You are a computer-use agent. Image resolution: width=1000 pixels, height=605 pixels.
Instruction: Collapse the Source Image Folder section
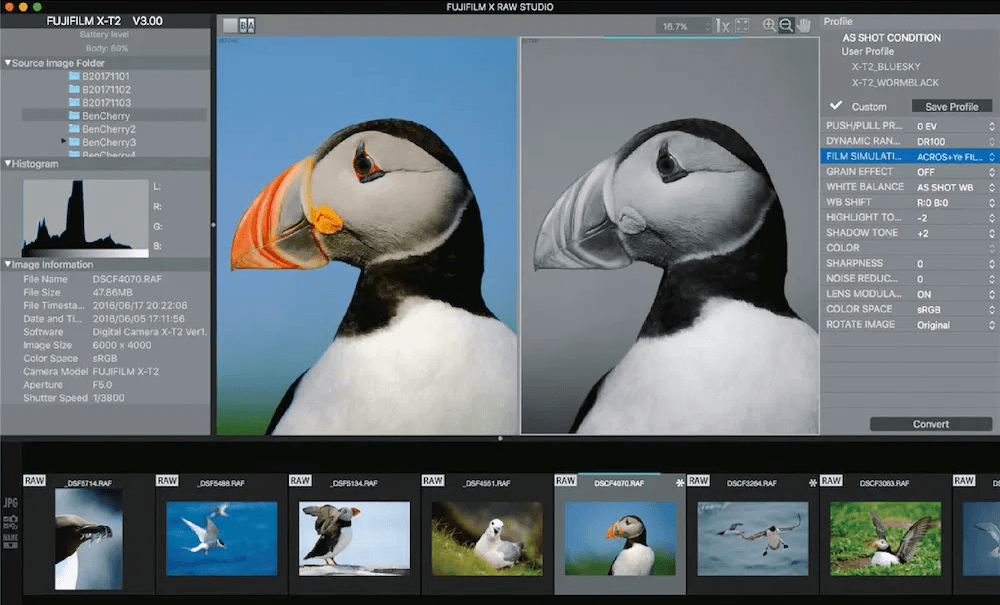(x=8, y=63)
